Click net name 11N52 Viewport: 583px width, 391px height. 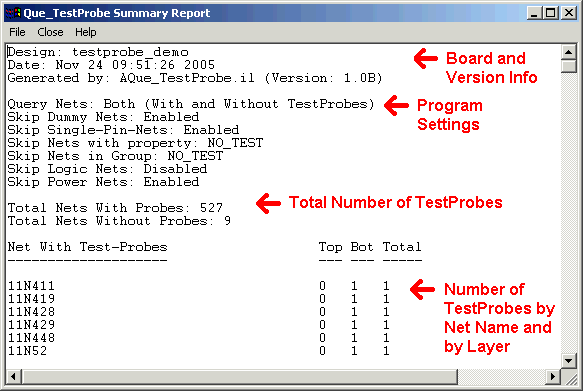[28, 351]
